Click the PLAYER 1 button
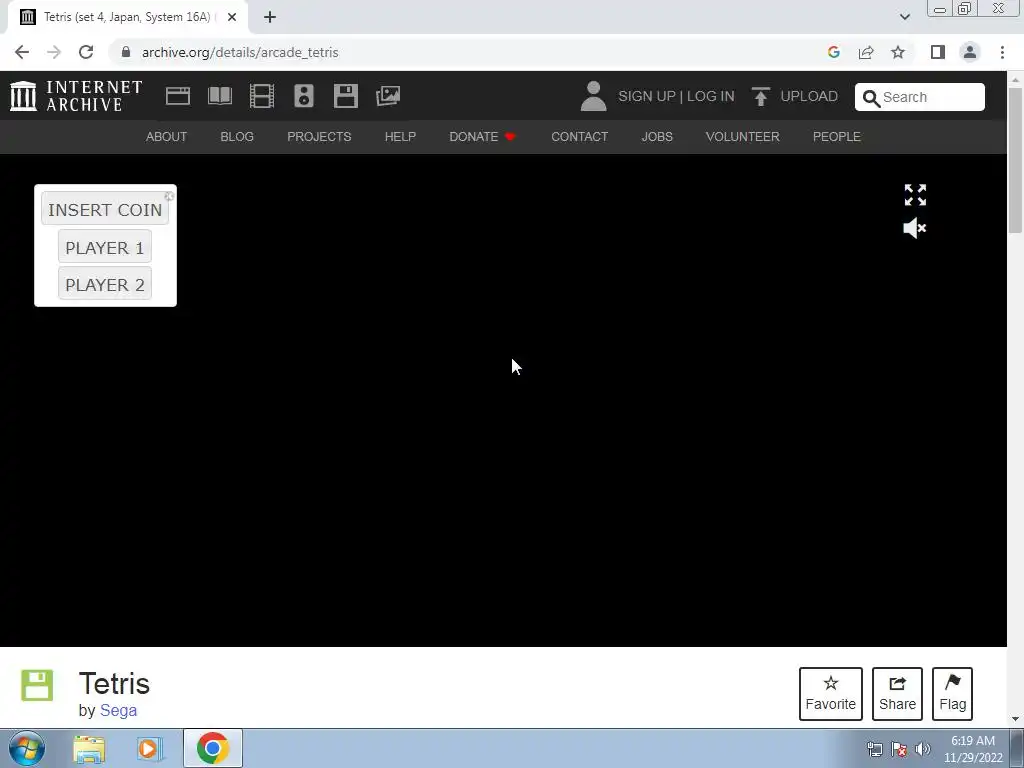1024x768 pixels. [104, 248]
